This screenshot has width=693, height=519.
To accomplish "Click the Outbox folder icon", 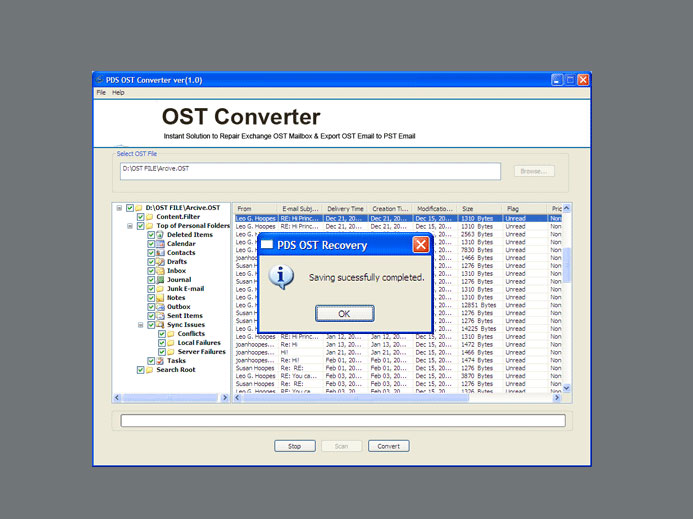I will coord(160,307).
